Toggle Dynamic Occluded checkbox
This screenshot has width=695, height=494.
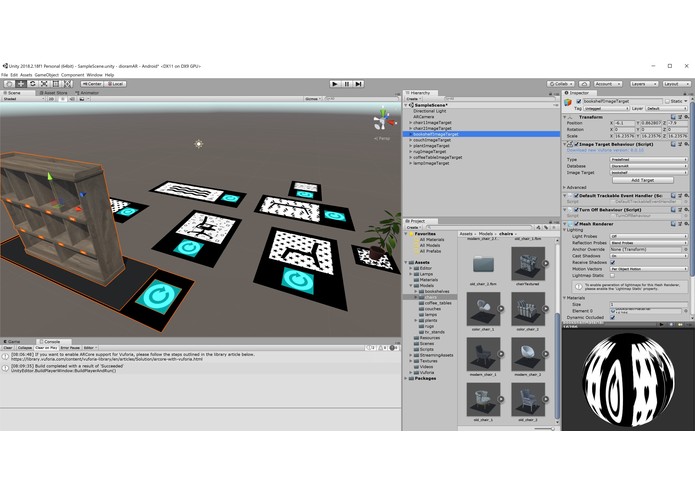[x=613, y=317]
